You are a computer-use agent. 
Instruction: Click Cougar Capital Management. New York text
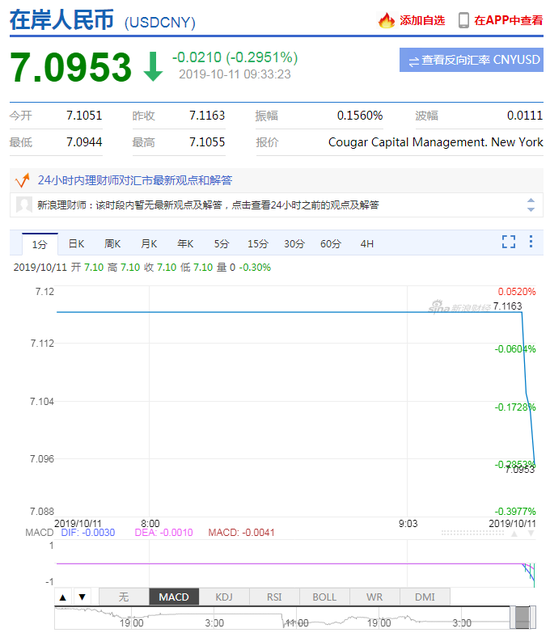tap(435, 142)
